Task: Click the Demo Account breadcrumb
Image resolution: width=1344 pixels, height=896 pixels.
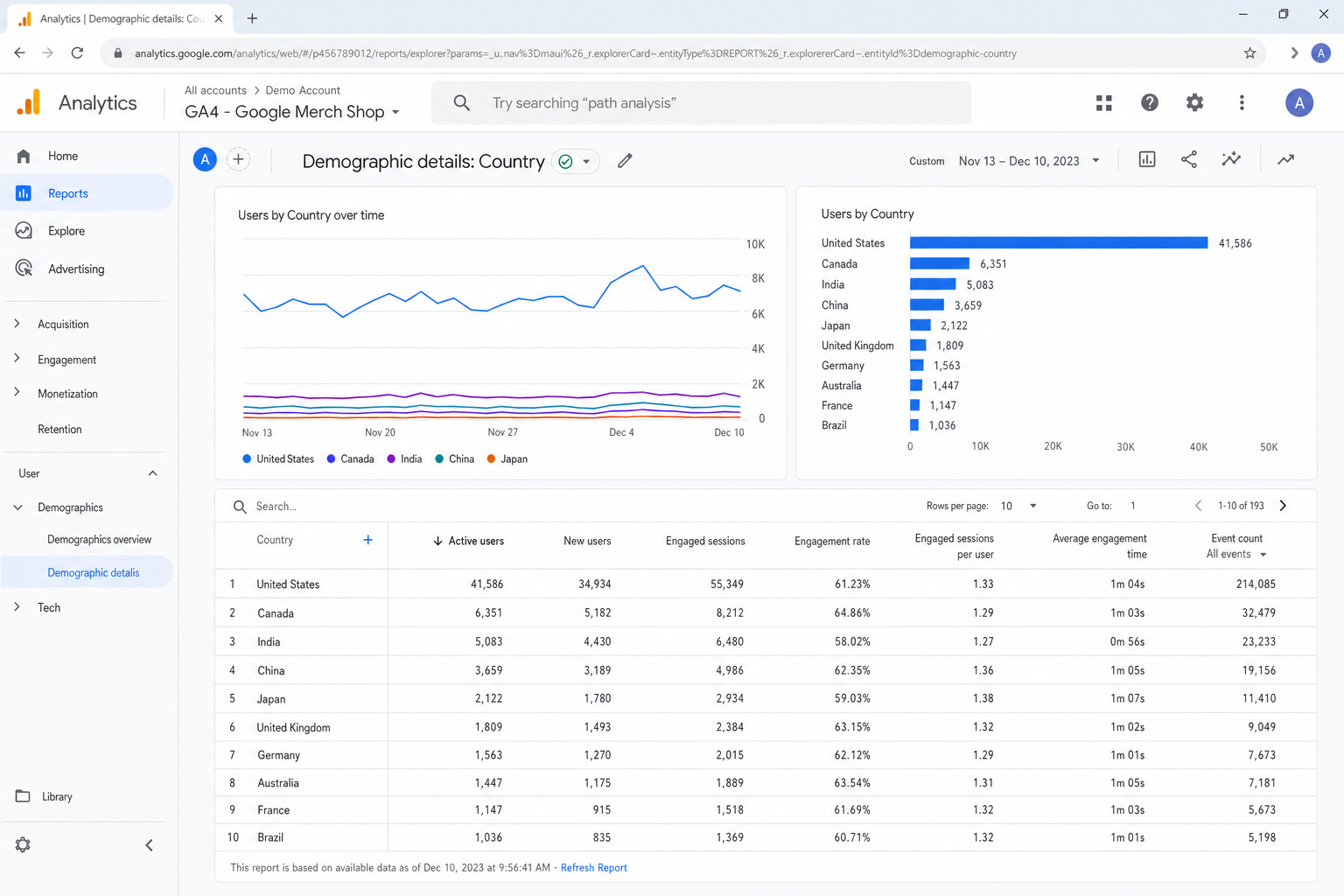Action: pyautogui.click(x=303, y=90)
